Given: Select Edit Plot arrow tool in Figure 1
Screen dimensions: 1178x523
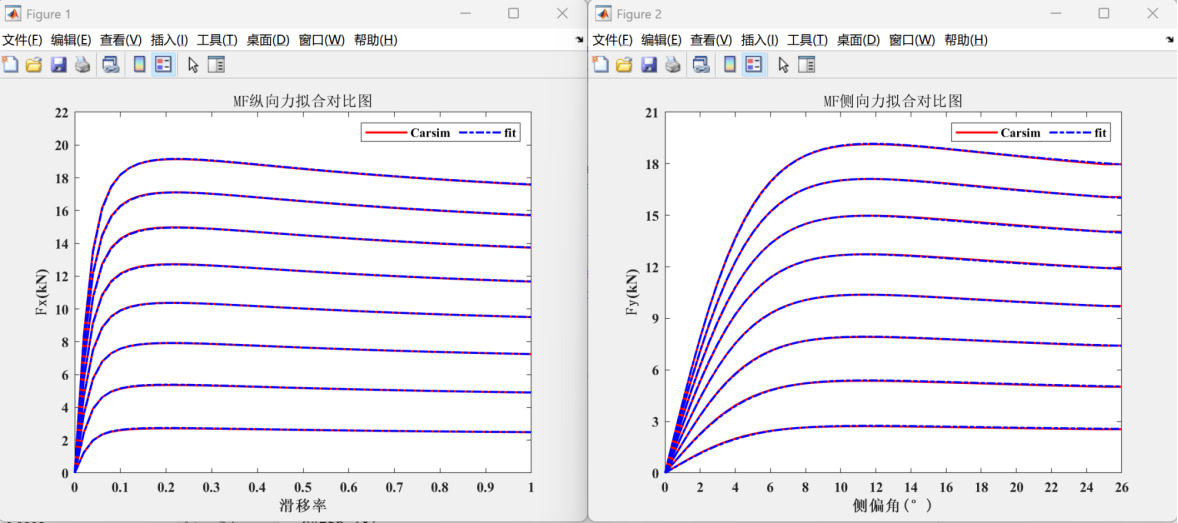Looking at the screenshot, I should pyautogui.click(x=193, y=65).
